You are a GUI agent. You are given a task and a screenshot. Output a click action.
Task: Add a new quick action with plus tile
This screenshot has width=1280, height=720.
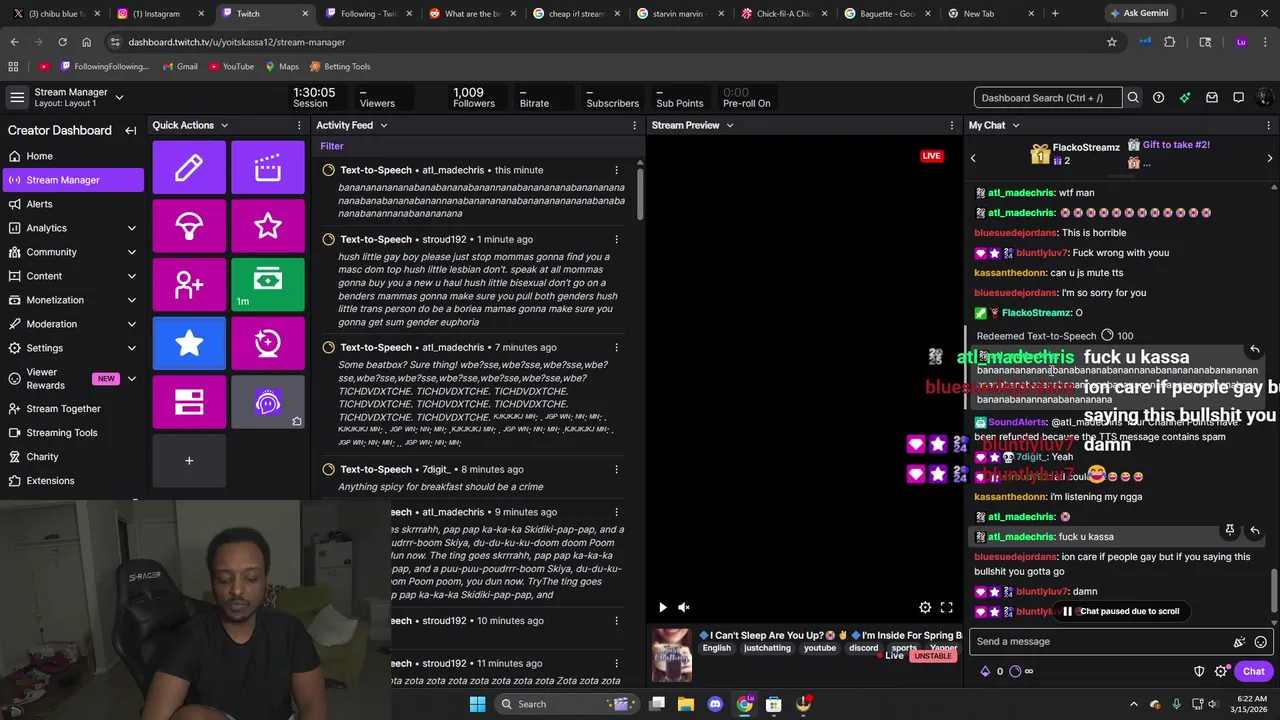[189, 461]
